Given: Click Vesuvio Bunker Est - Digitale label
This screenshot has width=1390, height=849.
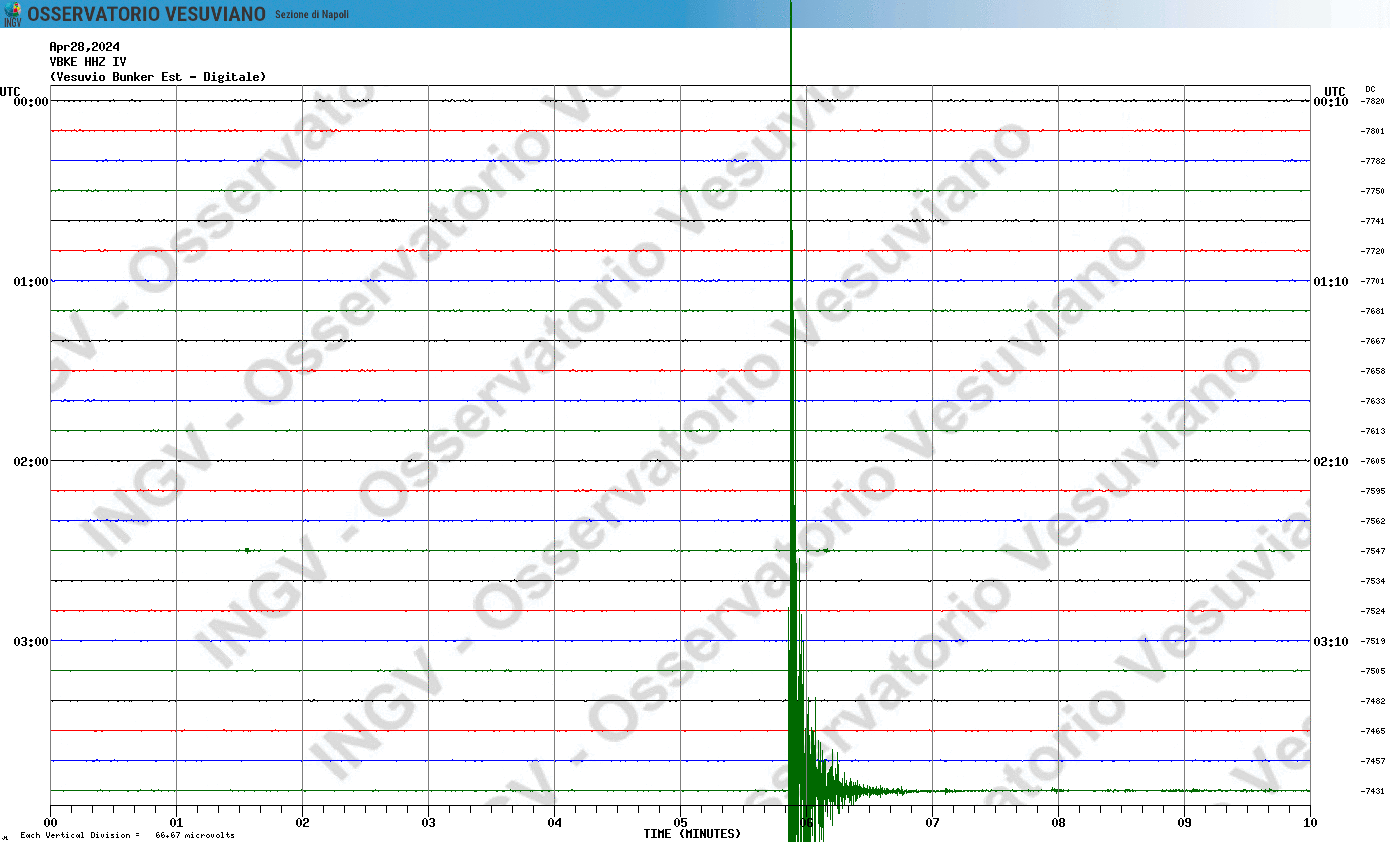Looking at the screenshot, I should pos(158,77).
